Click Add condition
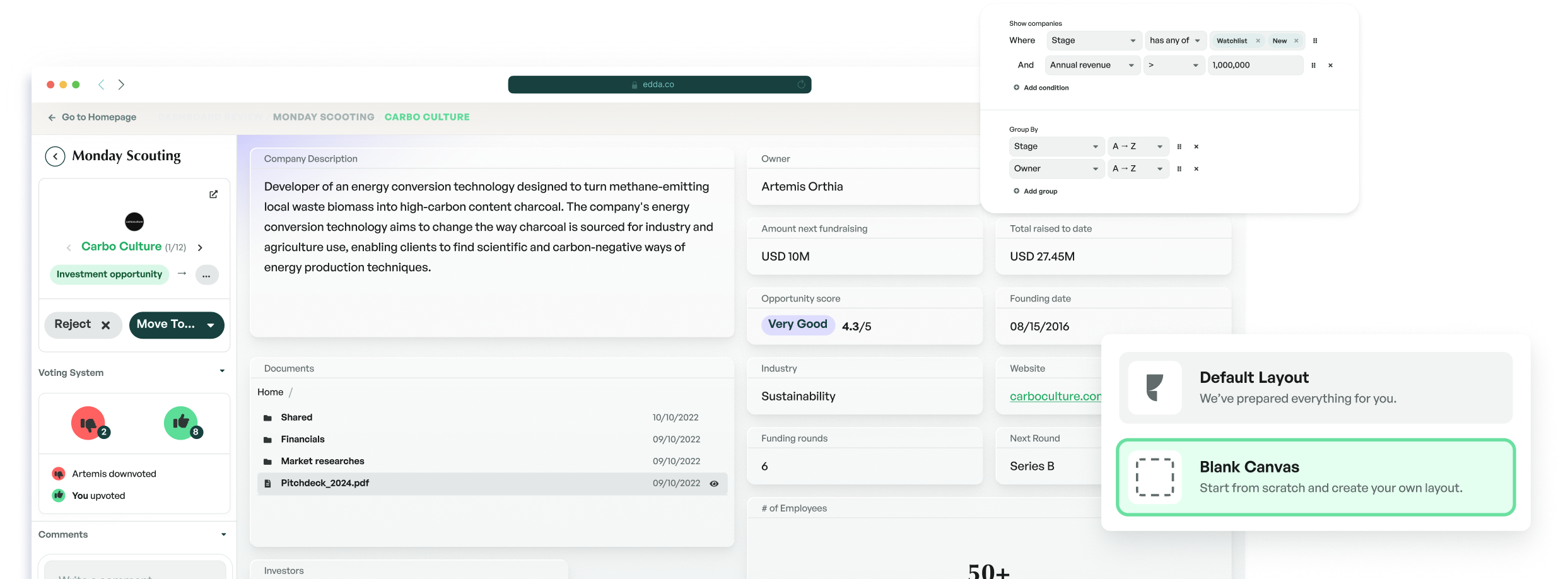 pyautogui.click(x=1041, y=88)
